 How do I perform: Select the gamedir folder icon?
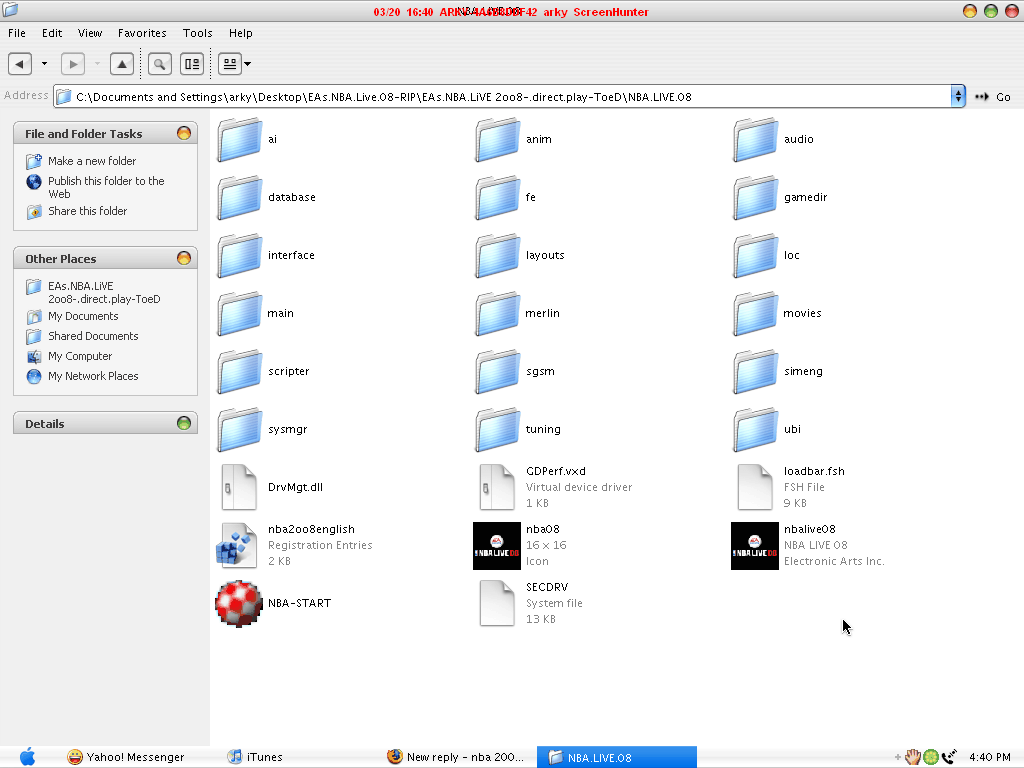pos(756,198)
